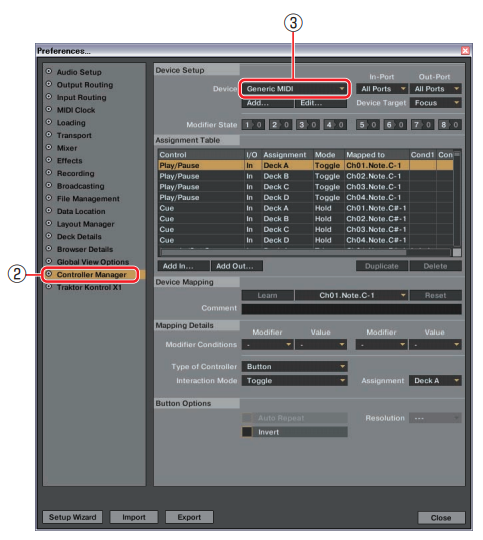Screen dimensions: 483x540
Task: Open the Recording settings page
Action: 75,173
